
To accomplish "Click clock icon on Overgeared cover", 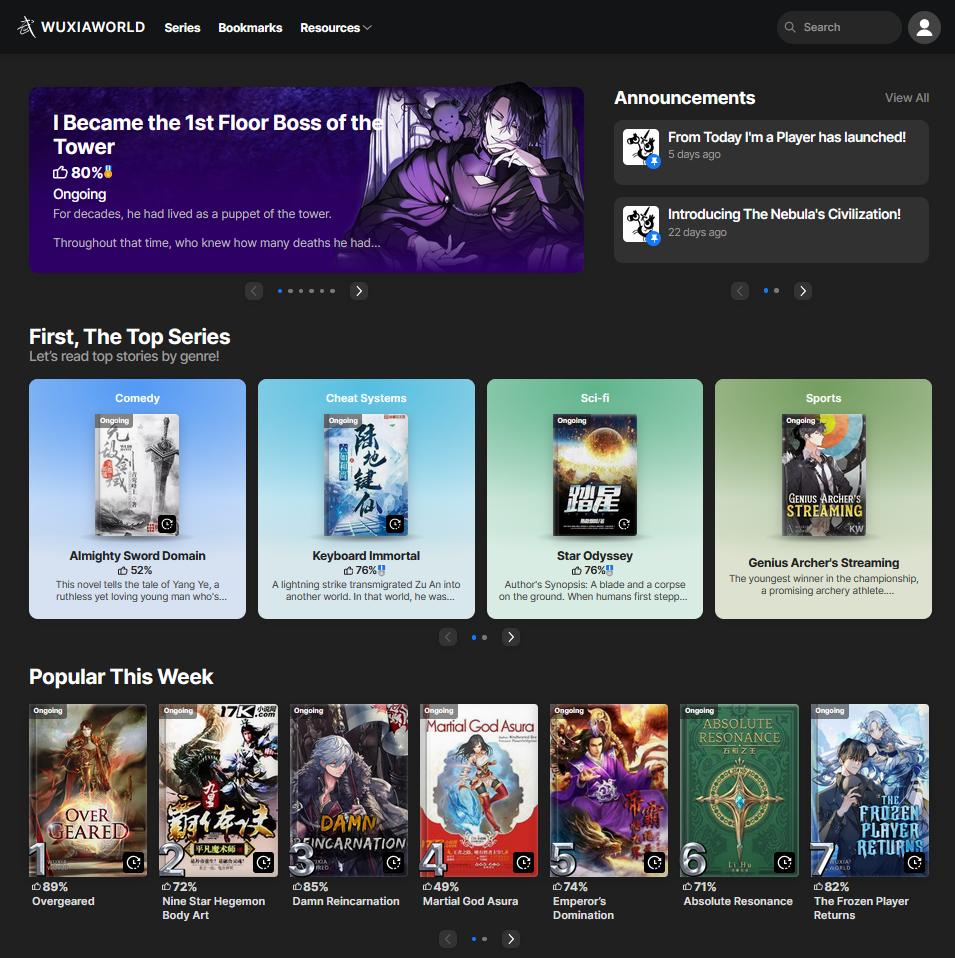I will (134, 862).
